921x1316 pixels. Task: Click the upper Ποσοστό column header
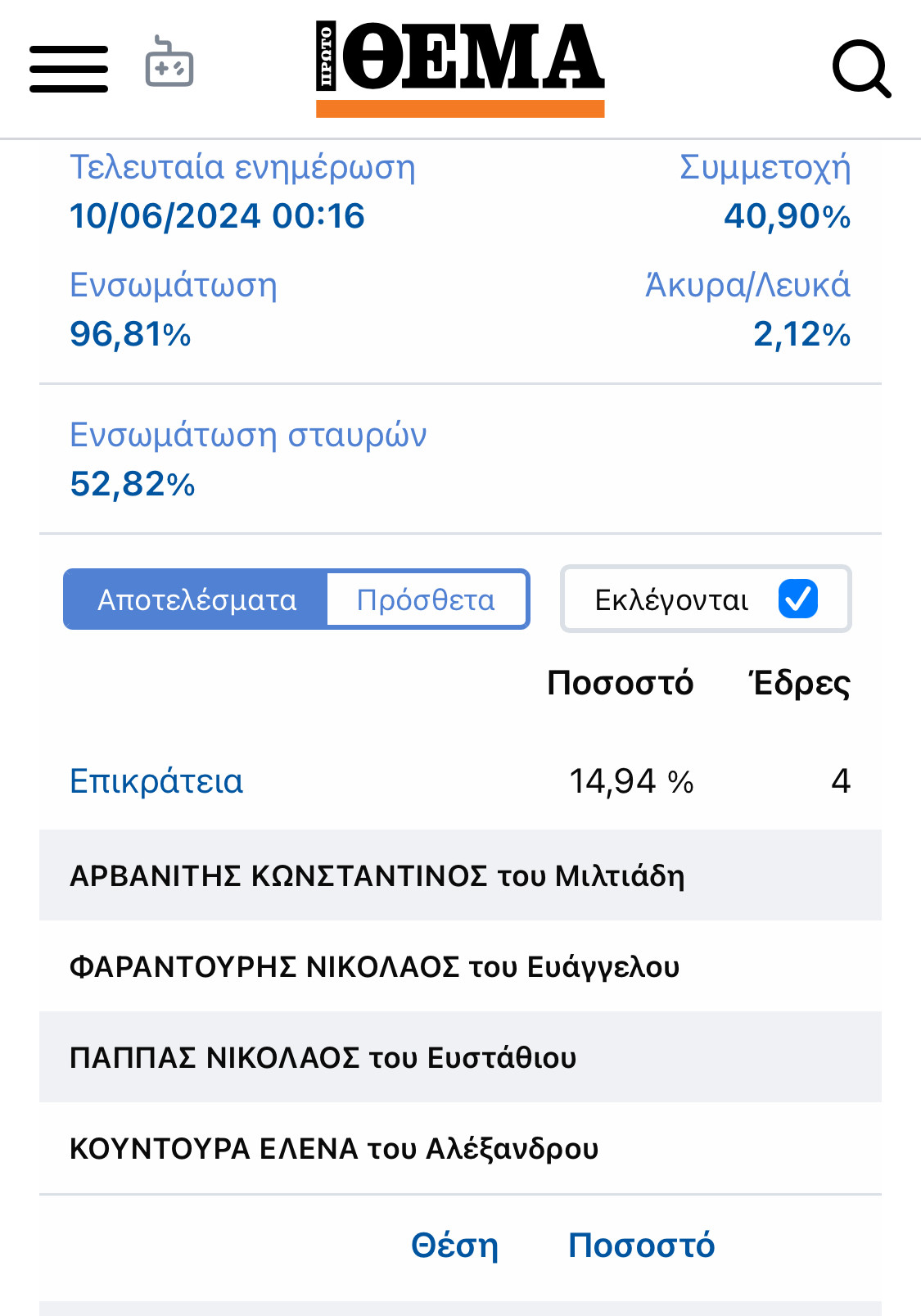621,683
